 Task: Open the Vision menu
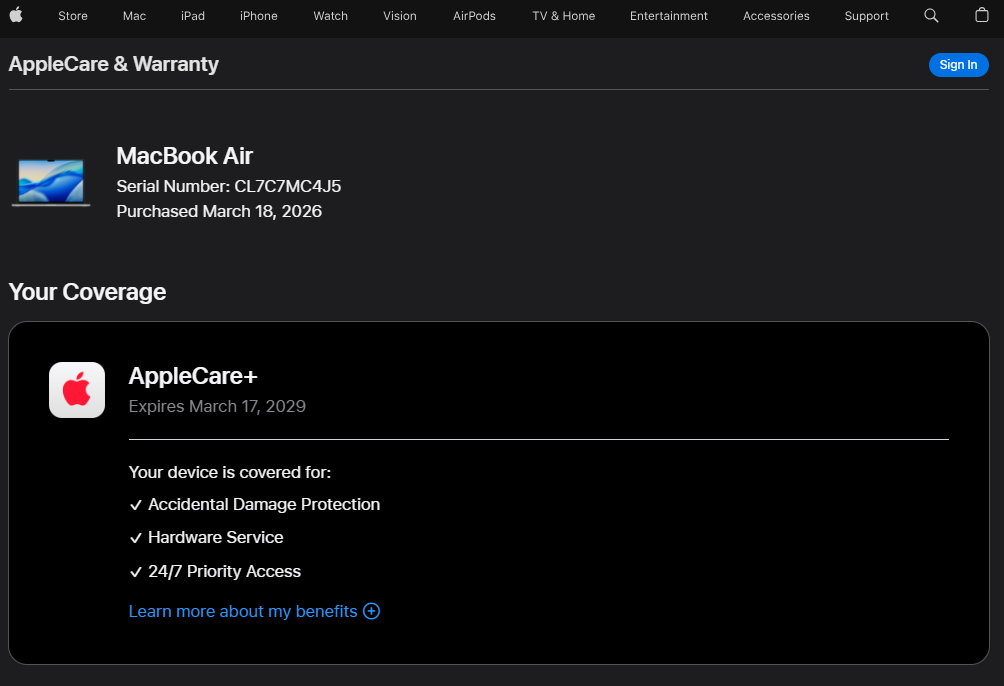coord(400,16)
